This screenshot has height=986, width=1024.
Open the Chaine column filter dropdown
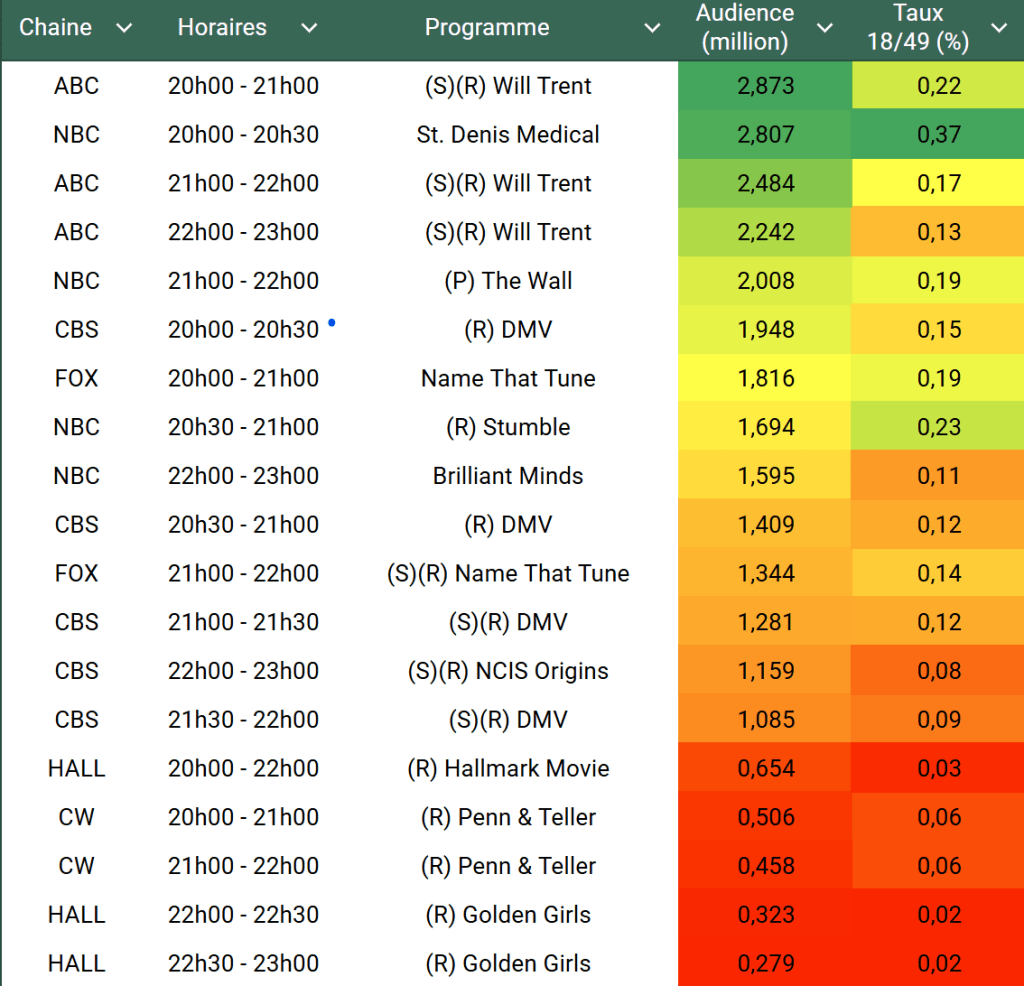(x=124, y=28)
